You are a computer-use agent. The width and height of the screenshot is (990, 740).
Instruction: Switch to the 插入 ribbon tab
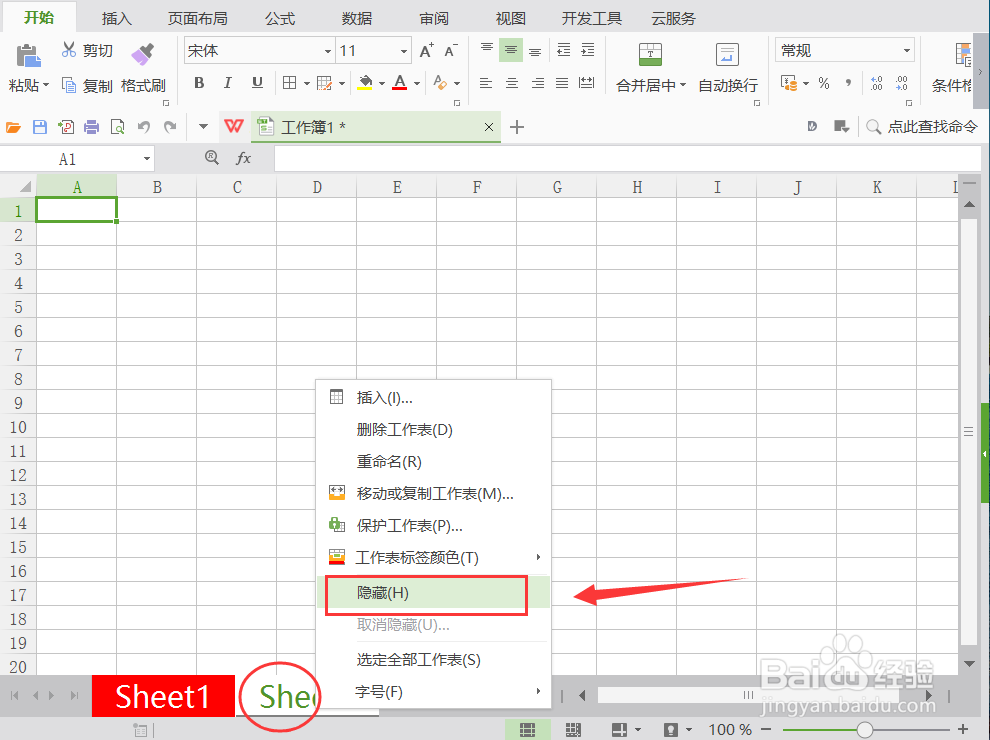pos(117,18)
